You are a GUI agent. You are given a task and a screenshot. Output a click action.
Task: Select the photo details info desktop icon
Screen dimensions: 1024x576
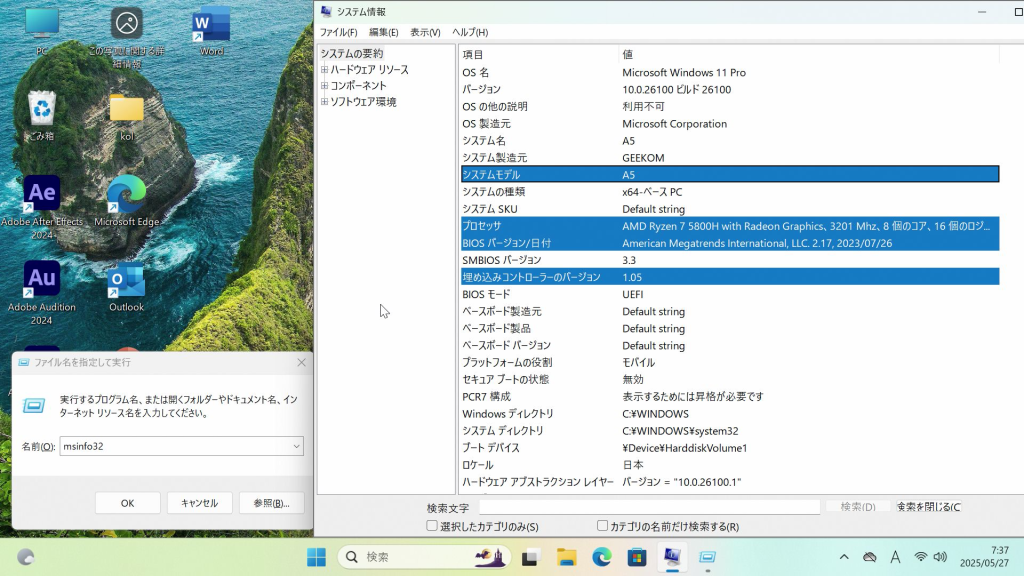point(126,37)
